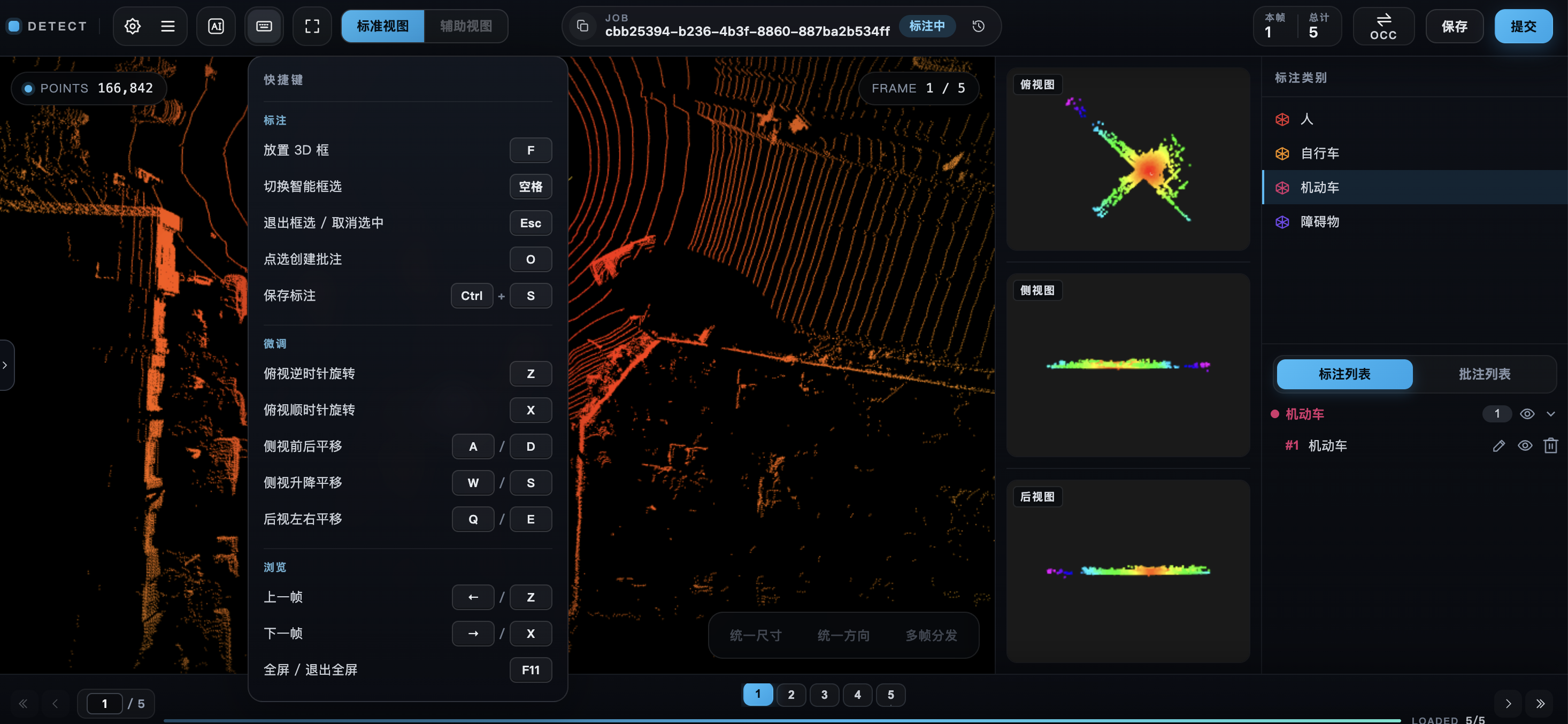1568x724 pixels.
Task: Click the 提交 submit button
Action: [1523, 26]
